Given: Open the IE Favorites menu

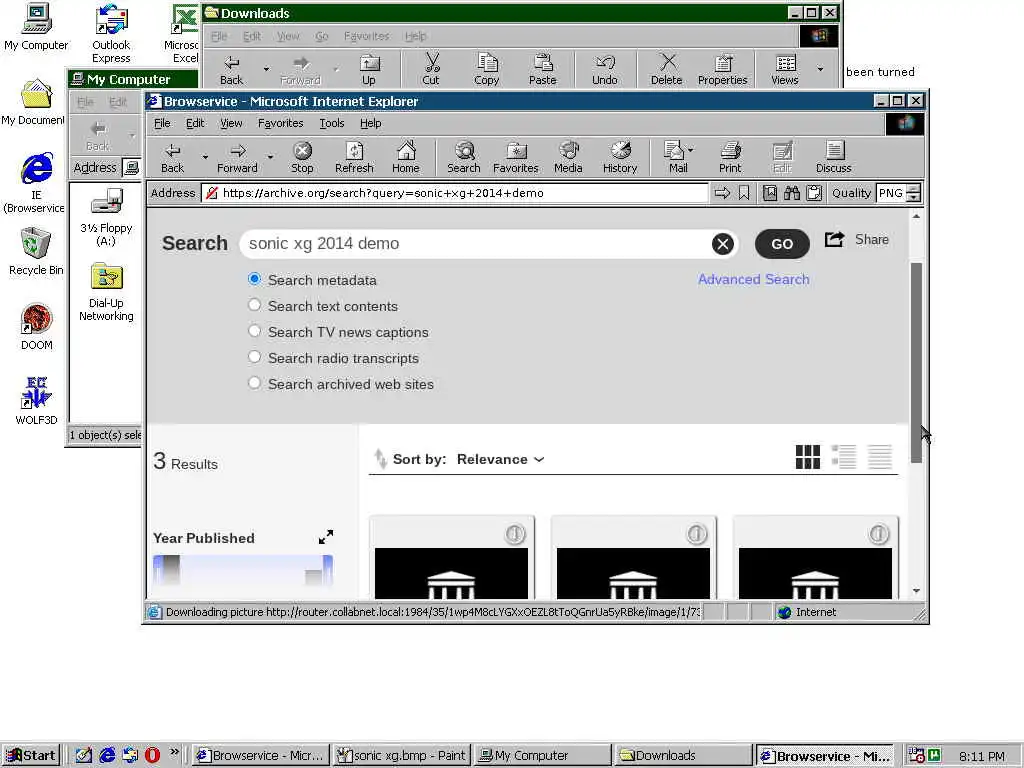Looking at the screenshot, I should [280, 123].
